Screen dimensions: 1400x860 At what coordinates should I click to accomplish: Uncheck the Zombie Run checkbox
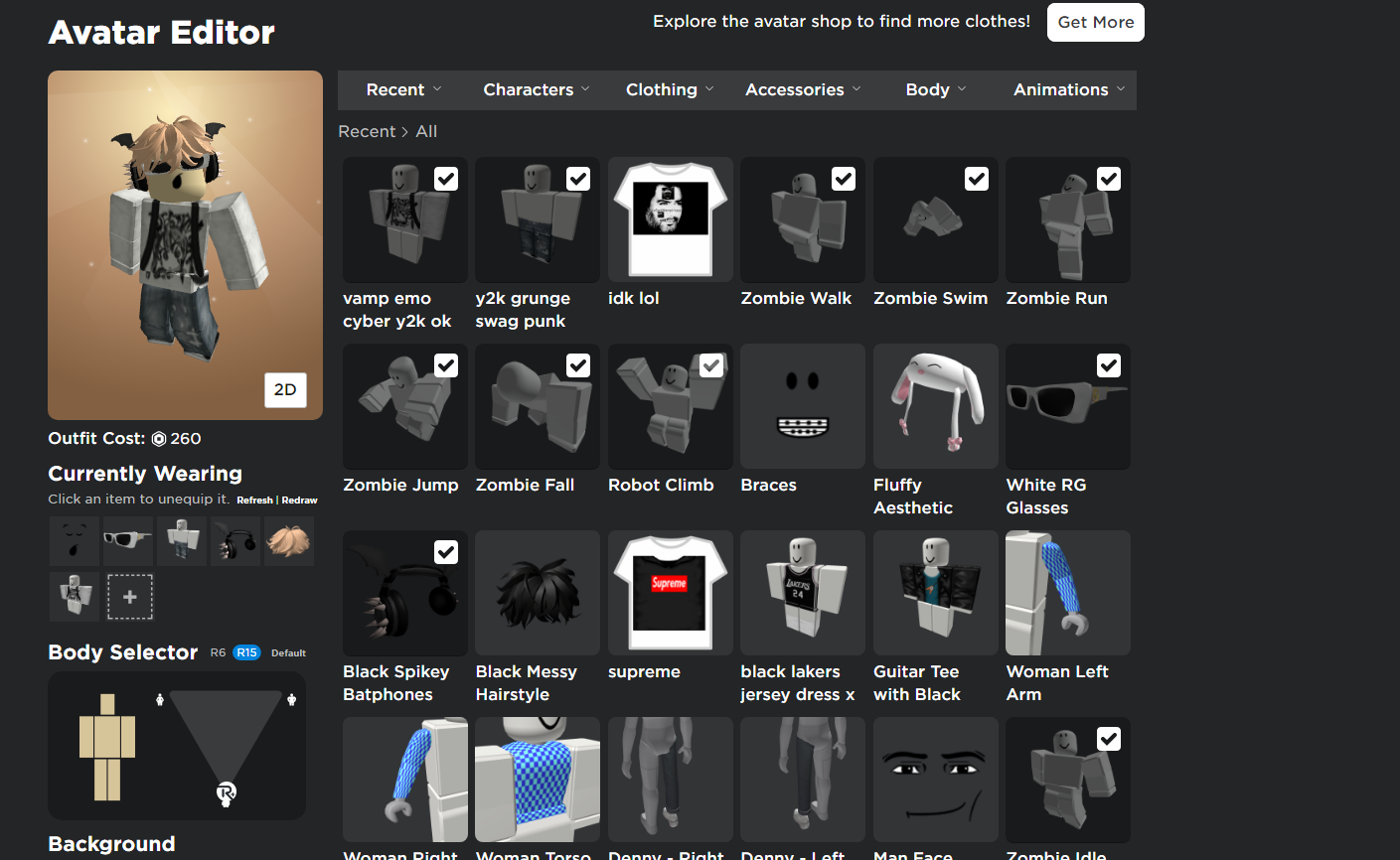point(1109,179)
